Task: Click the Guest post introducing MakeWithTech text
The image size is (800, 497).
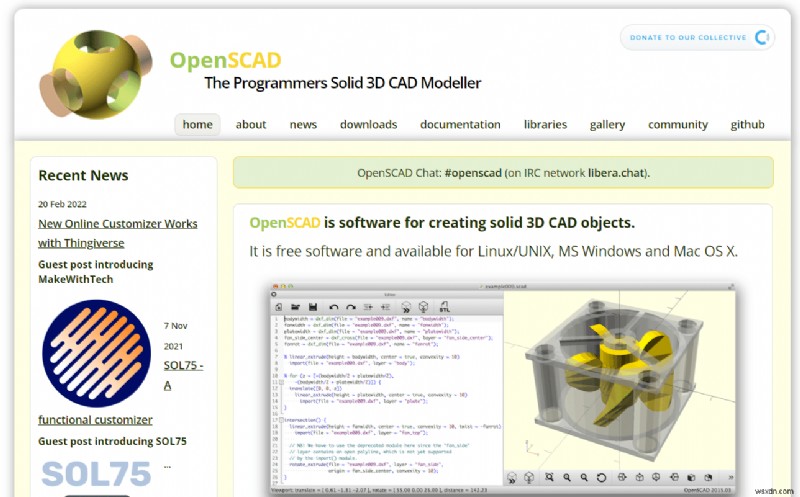Action: coord(96,272)
